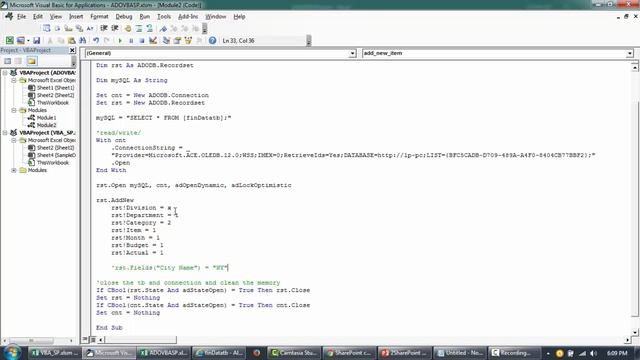
Task: Click the code window horizontal scrollbar
Action: point(141,340)
